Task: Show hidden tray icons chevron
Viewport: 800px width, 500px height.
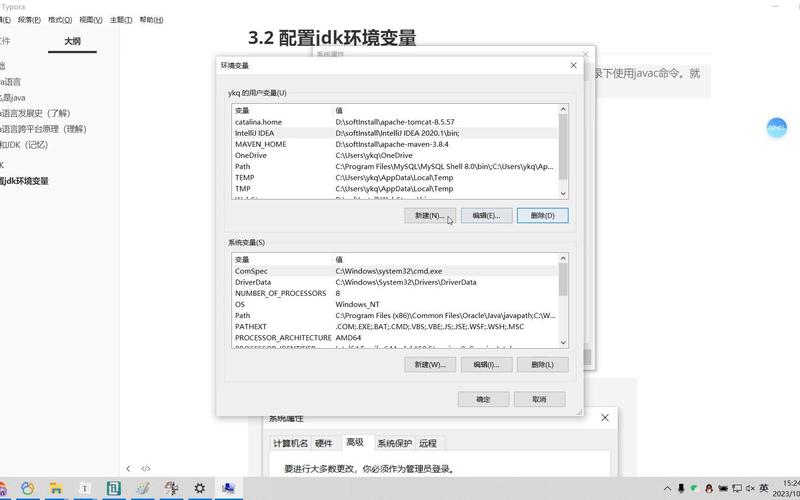Action: coord(667,488)
